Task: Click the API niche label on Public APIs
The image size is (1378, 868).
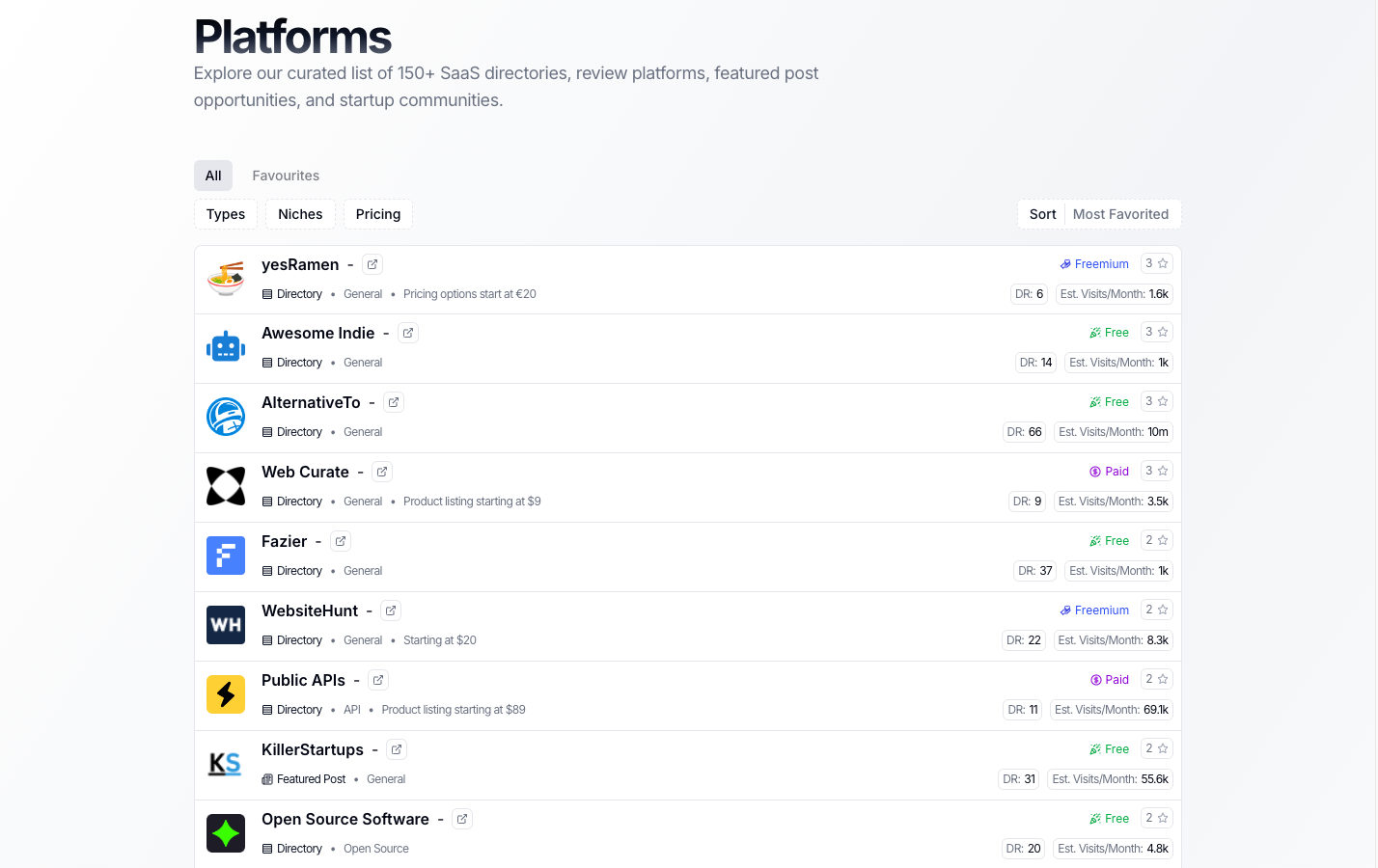Action: 352,710
